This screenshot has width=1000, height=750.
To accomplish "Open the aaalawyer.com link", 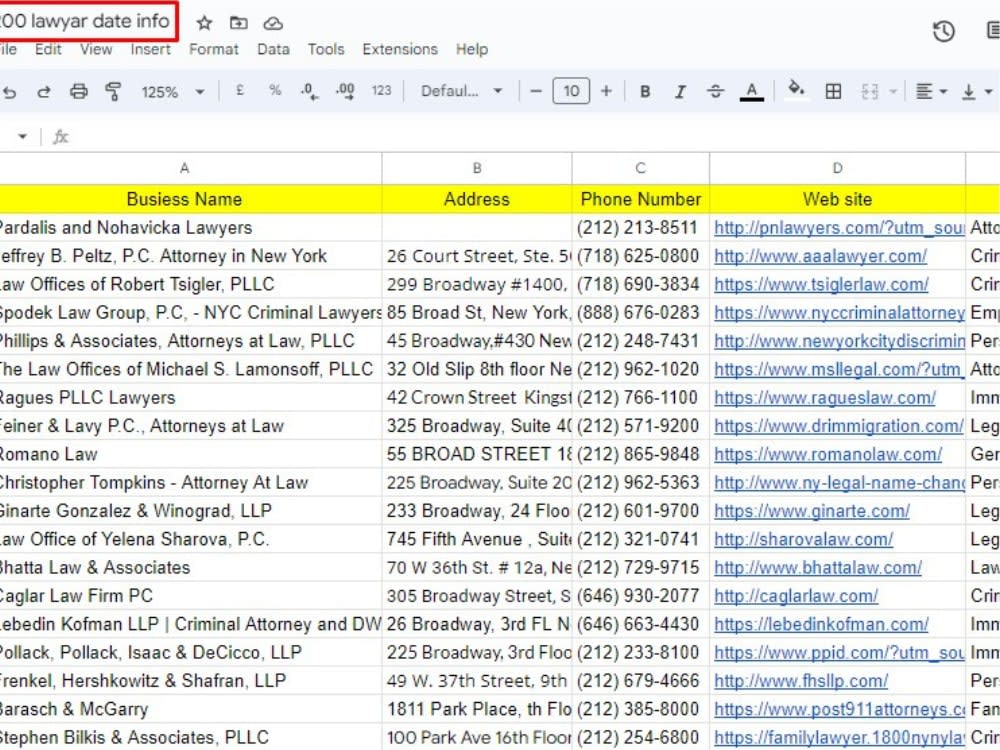I will pyautogui.click(x=820, y=256).
